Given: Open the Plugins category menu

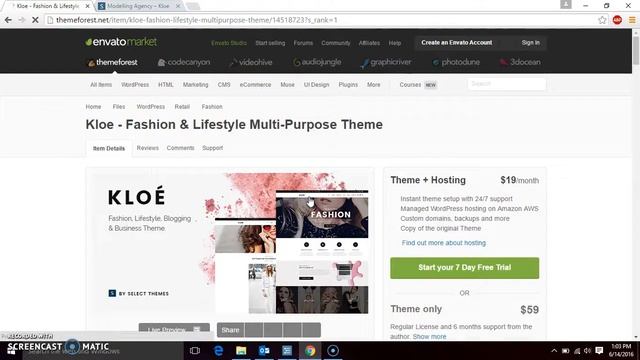Looking at the screenshot, I should (x=348, y=84).
